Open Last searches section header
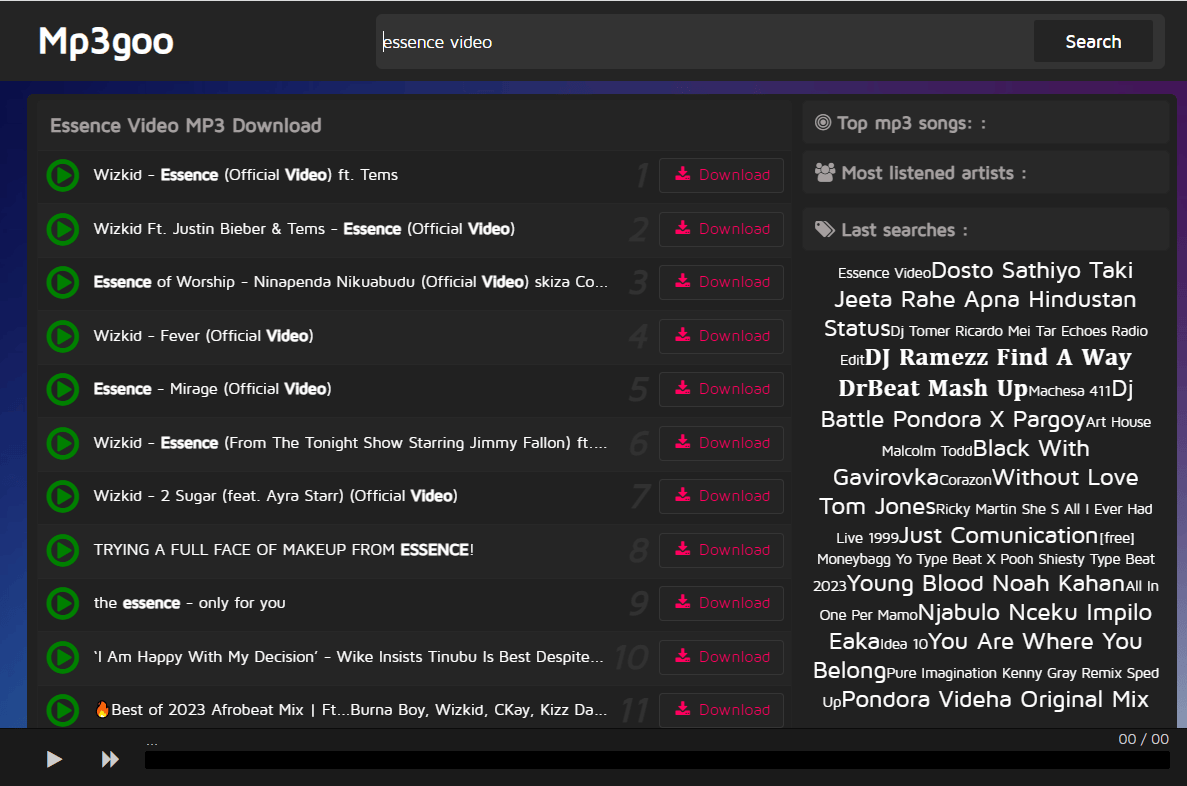This screenshot has height=786, width=1187. (986, 229)
